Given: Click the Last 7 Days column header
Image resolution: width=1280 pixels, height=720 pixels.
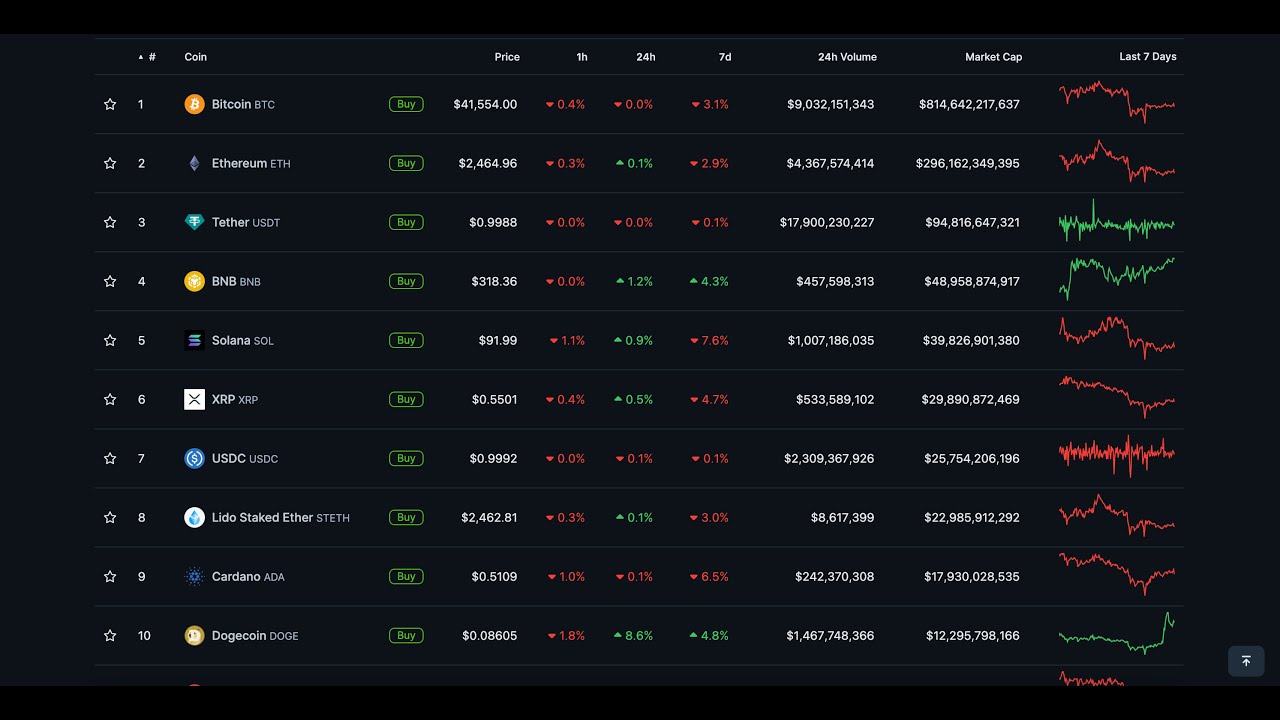Looking at the screenshot, I should (x=1148, y=57).
